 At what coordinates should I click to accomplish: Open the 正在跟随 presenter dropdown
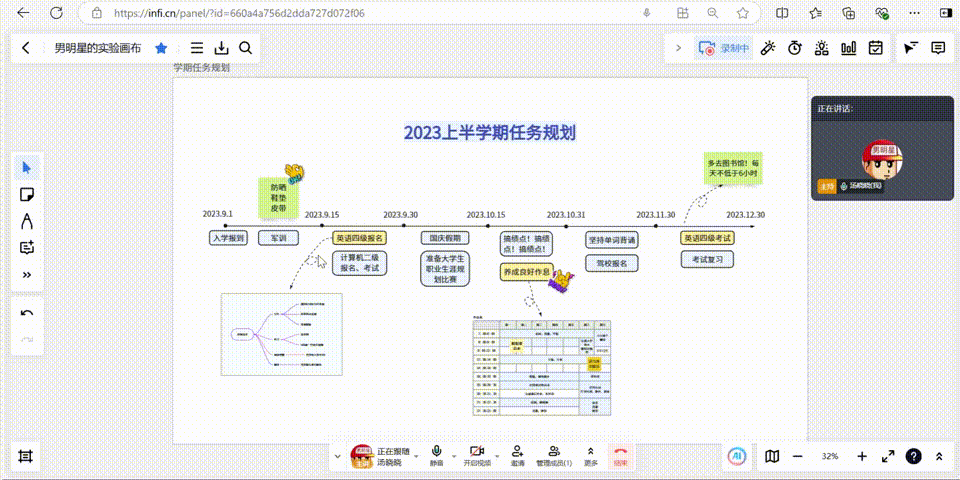coord(416,456)
